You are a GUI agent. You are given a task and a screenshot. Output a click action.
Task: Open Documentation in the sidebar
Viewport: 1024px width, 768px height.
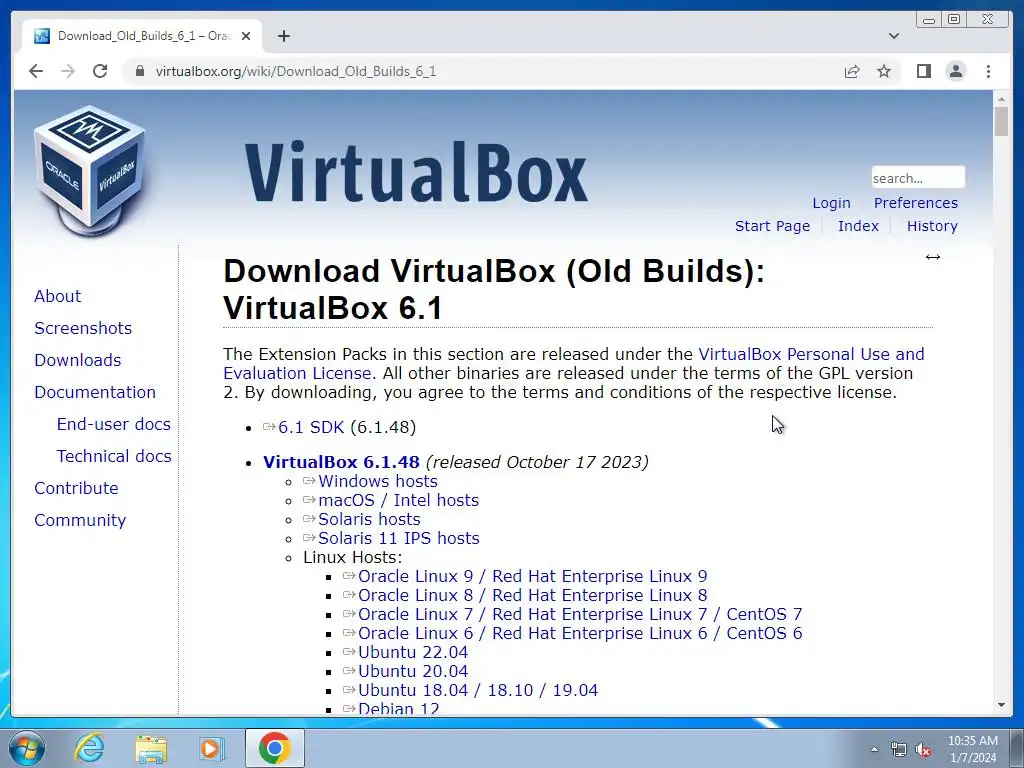pyautogui.click(x=95, y=392)
